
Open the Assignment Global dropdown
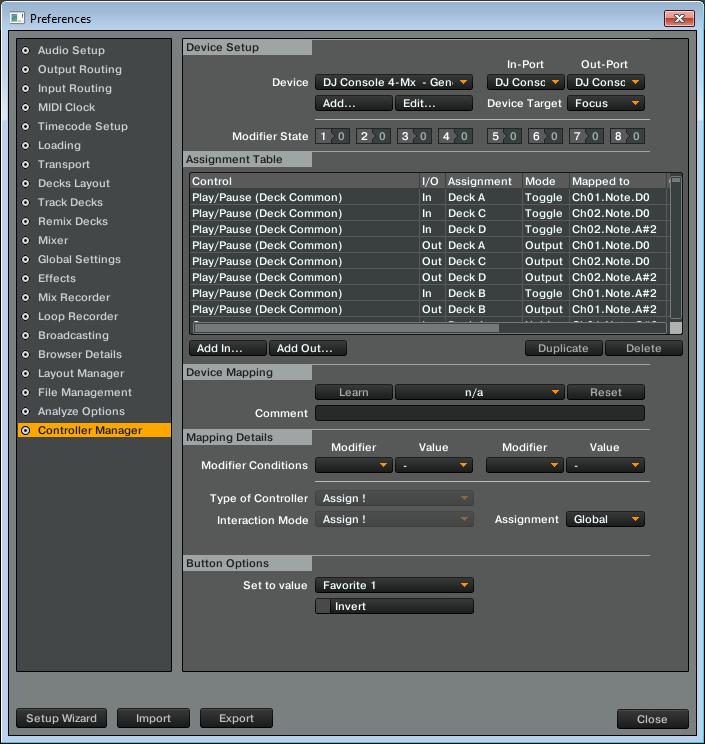tap(605, 519)
